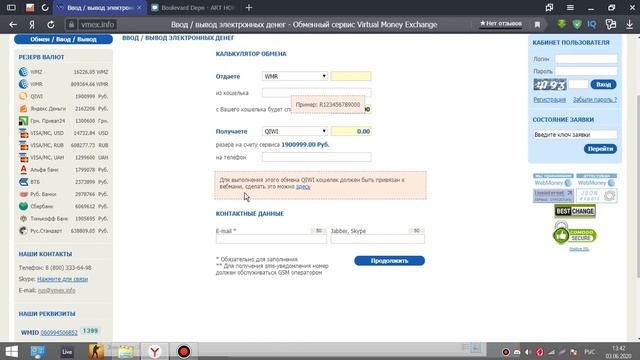Click the Тинькофф Банк reserve icon
The image size is (640, 360).
(x=23, y=218)
